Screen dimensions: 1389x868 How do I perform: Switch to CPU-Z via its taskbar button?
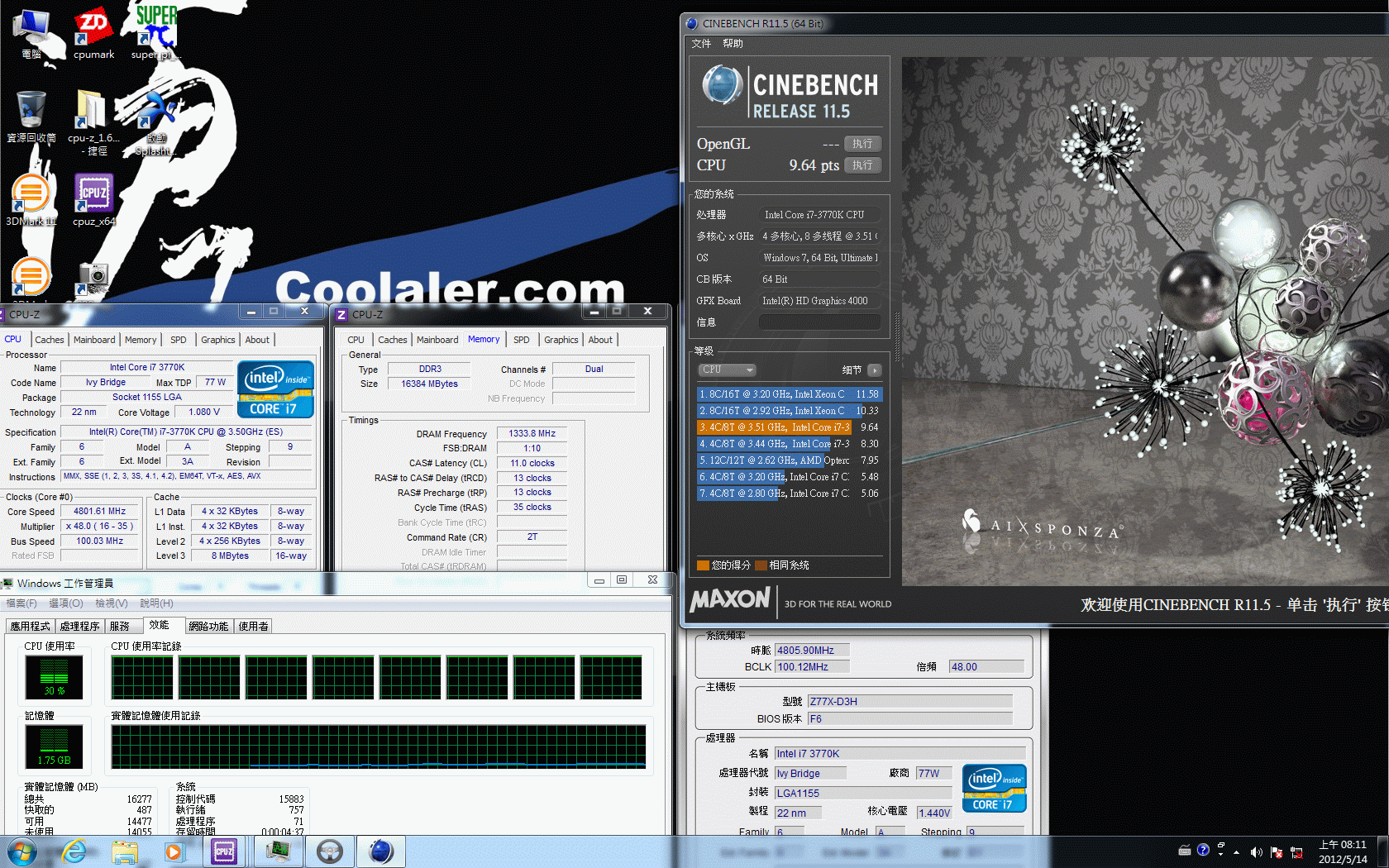224,851
